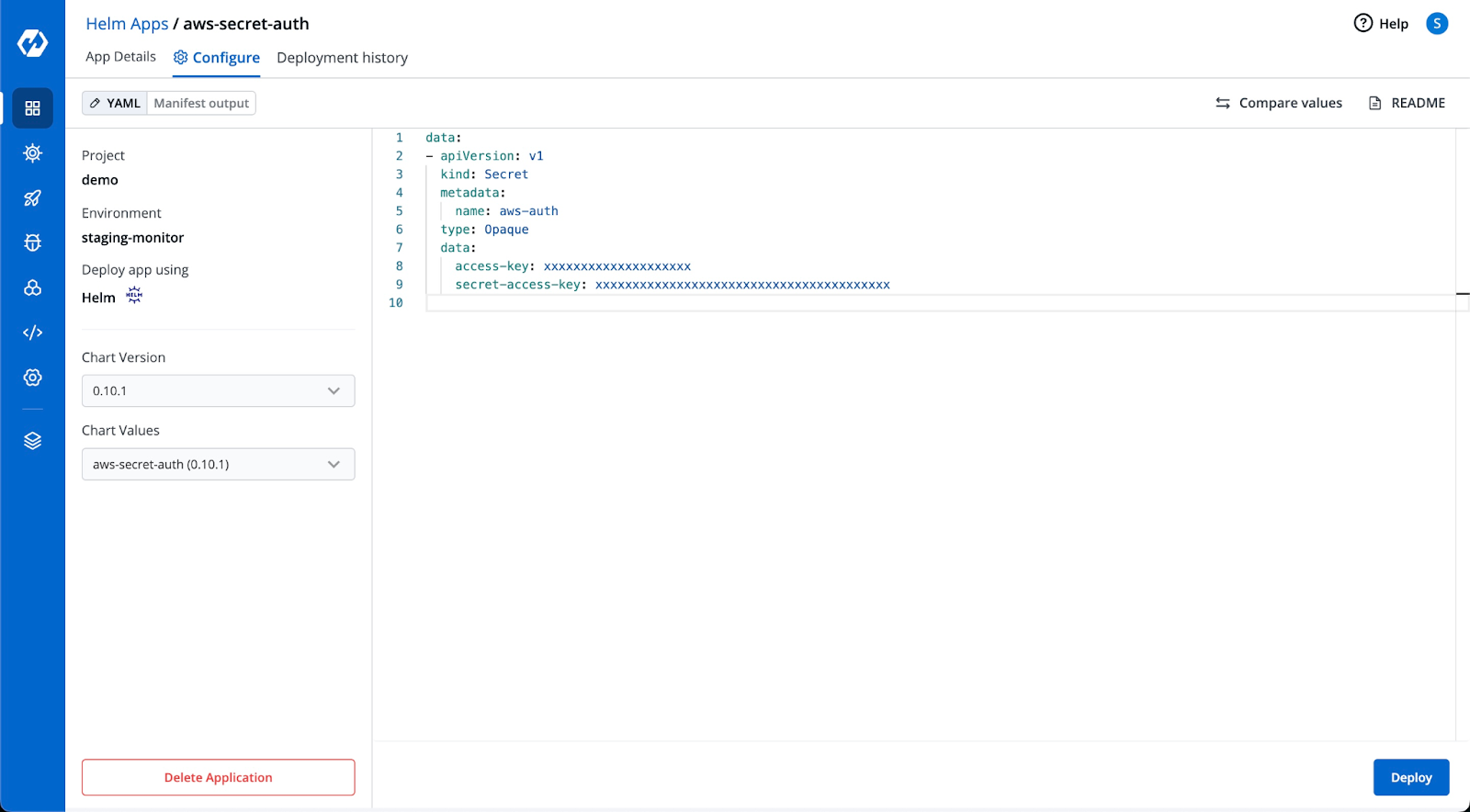Open the code brackets icon in sidebar

32,333
